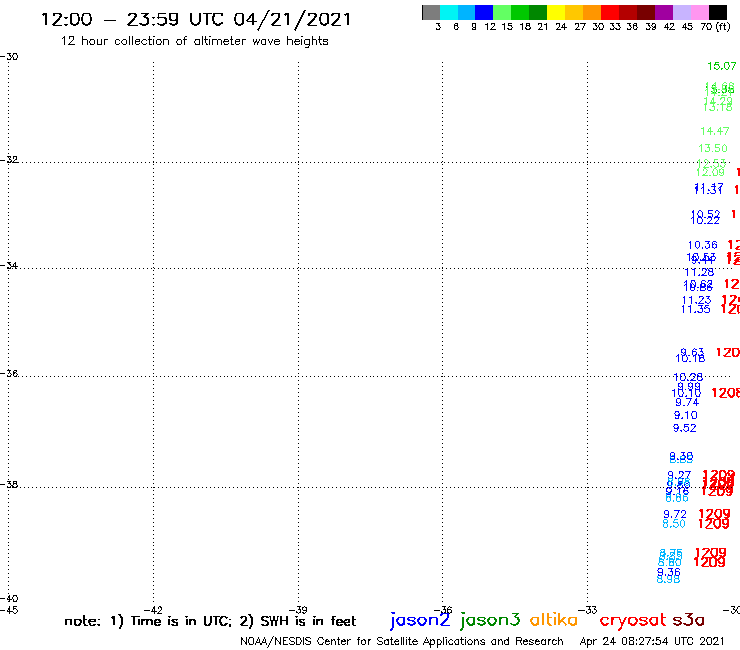Click the wave height value 13.50
This screenshot has width=740, height=650.
click(x=713, y=148)
